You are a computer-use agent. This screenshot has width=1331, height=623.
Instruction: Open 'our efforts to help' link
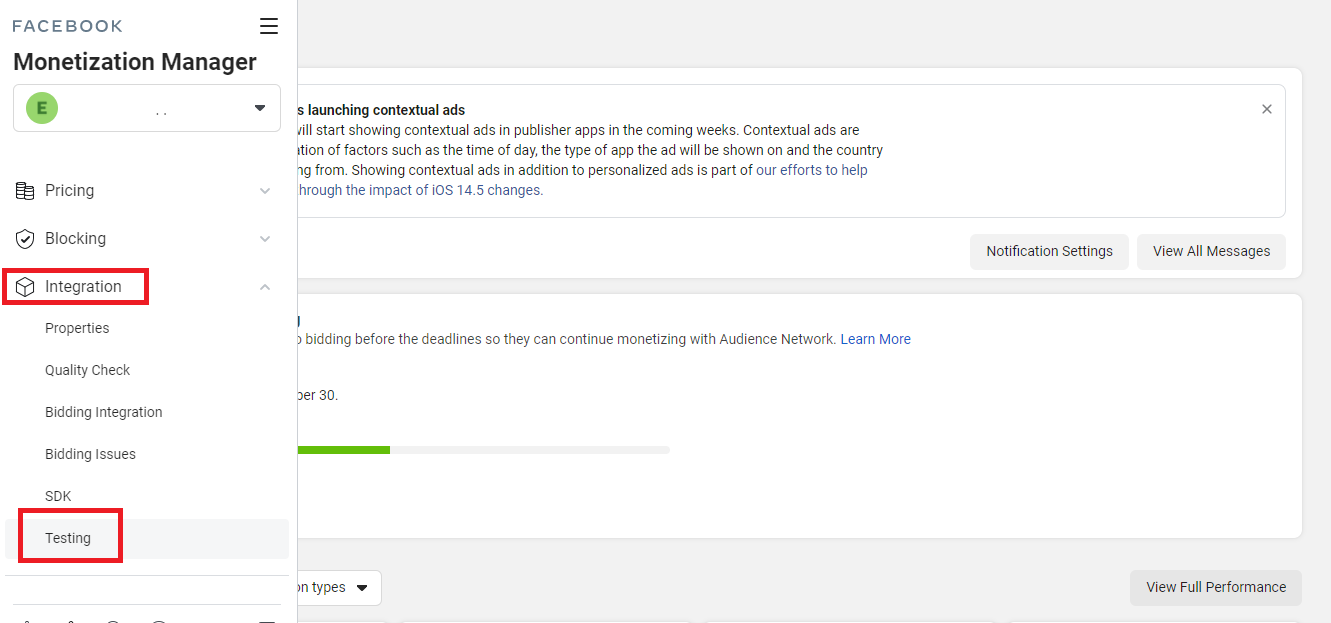click(812, 170)
